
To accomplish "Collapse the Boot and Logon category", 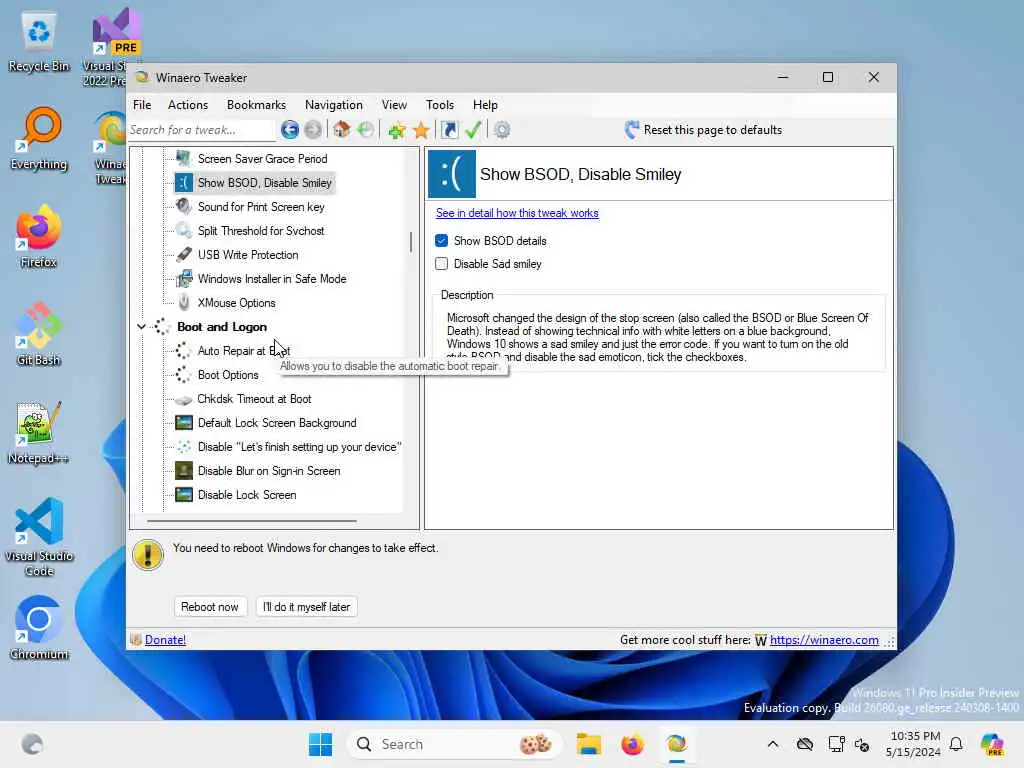I will click(x=141, y=327).
